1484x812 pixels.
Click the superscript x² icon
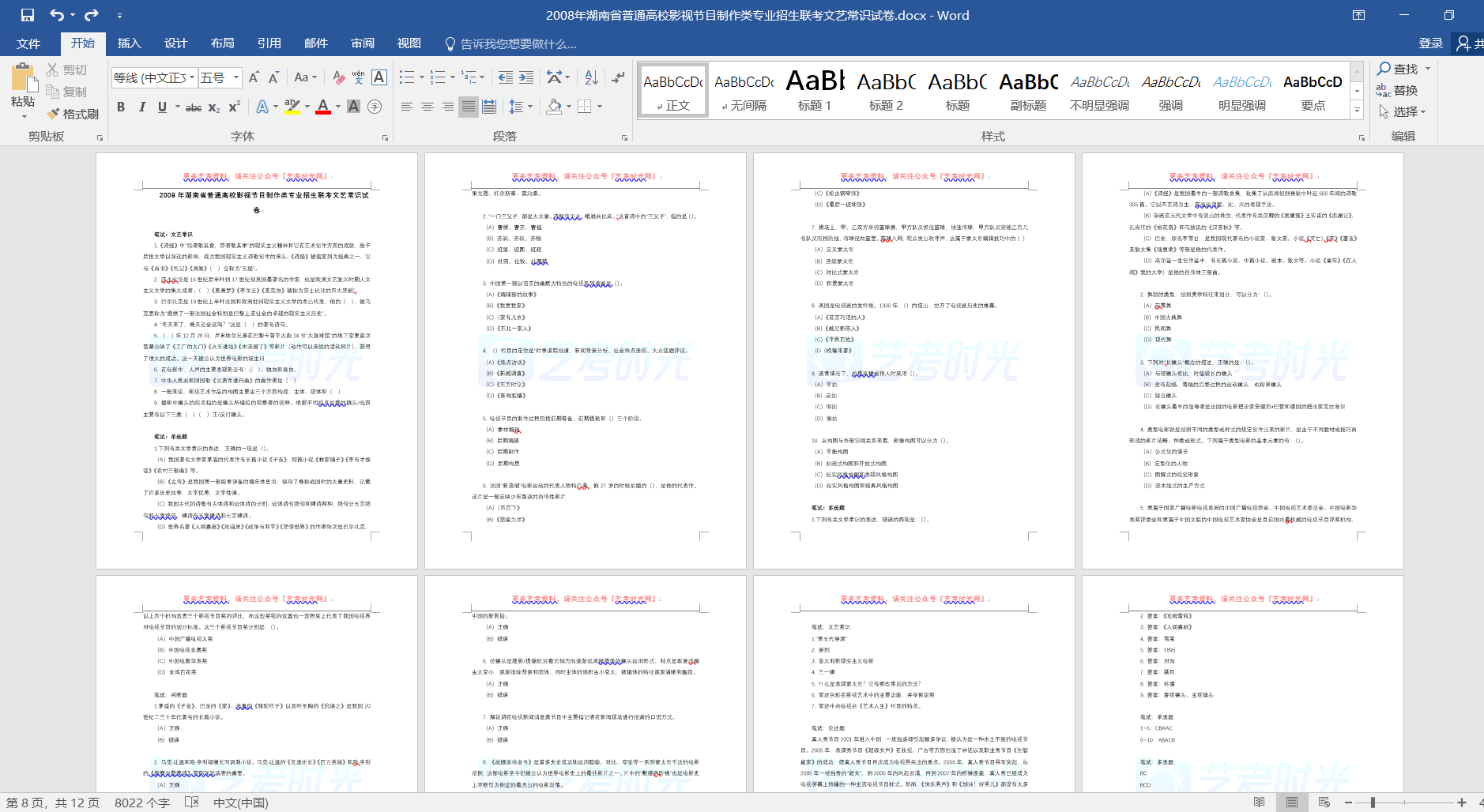[x=235, y=107]
